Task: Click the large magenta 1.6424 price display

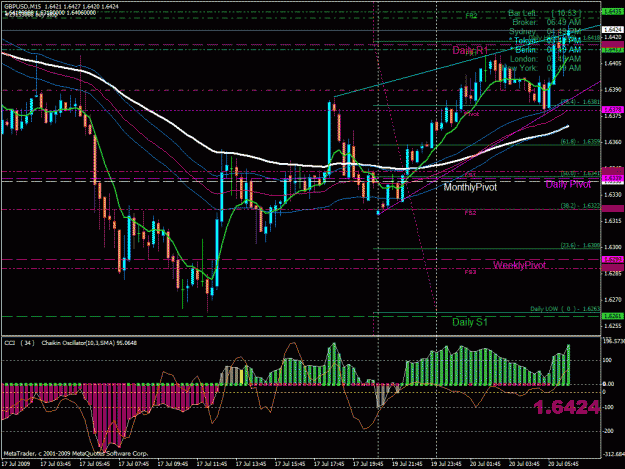Action: [x=566, y=407]
